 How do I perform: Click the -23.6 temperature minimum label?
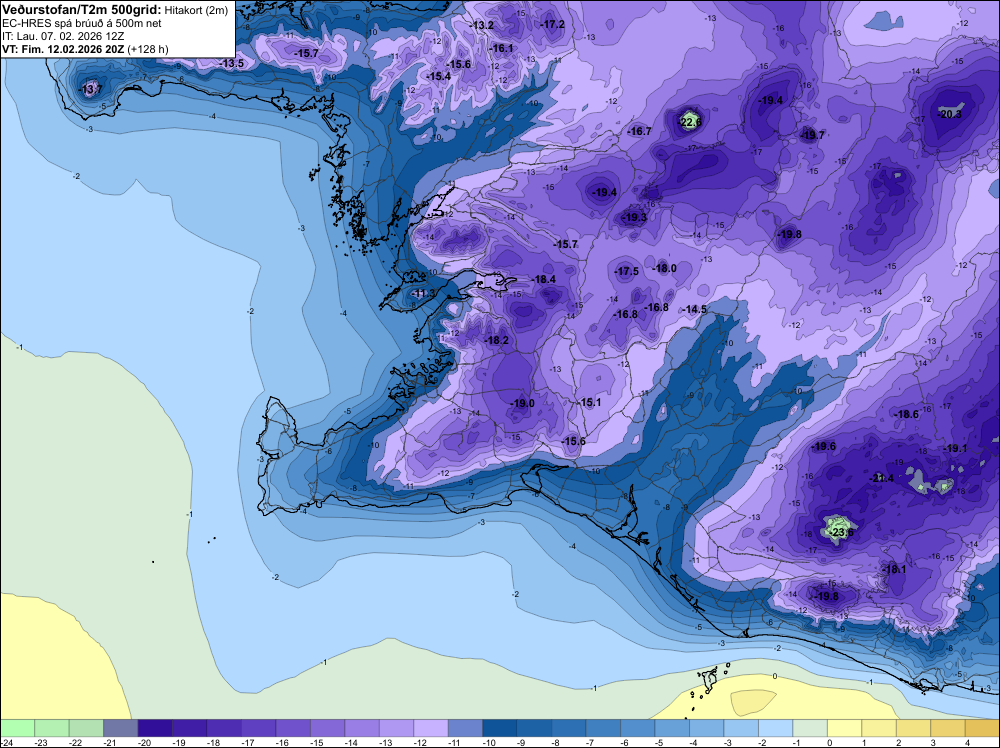click(842, 532)
